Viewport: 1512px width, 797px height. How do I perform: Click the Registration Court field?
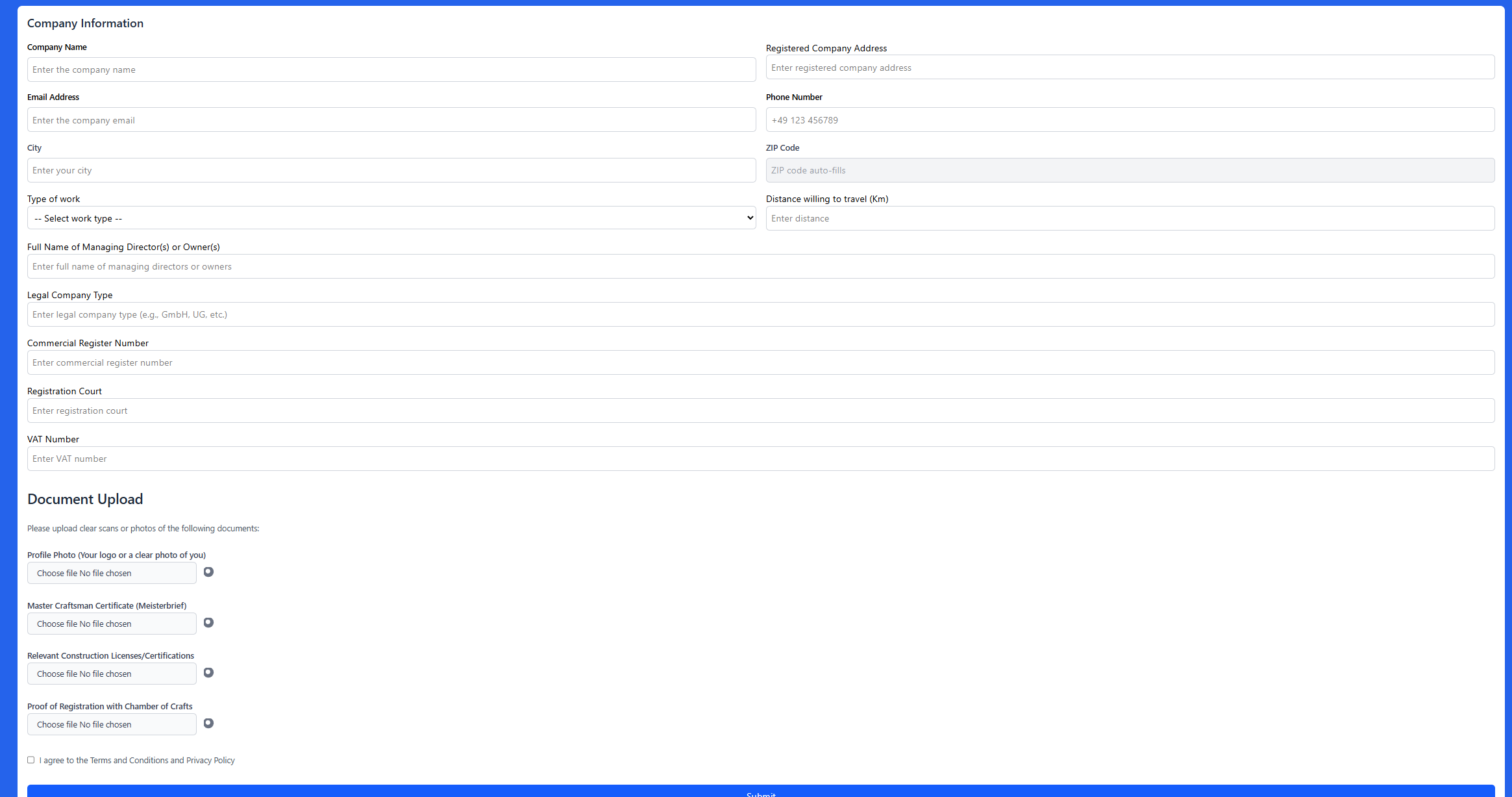pos(761,411)
